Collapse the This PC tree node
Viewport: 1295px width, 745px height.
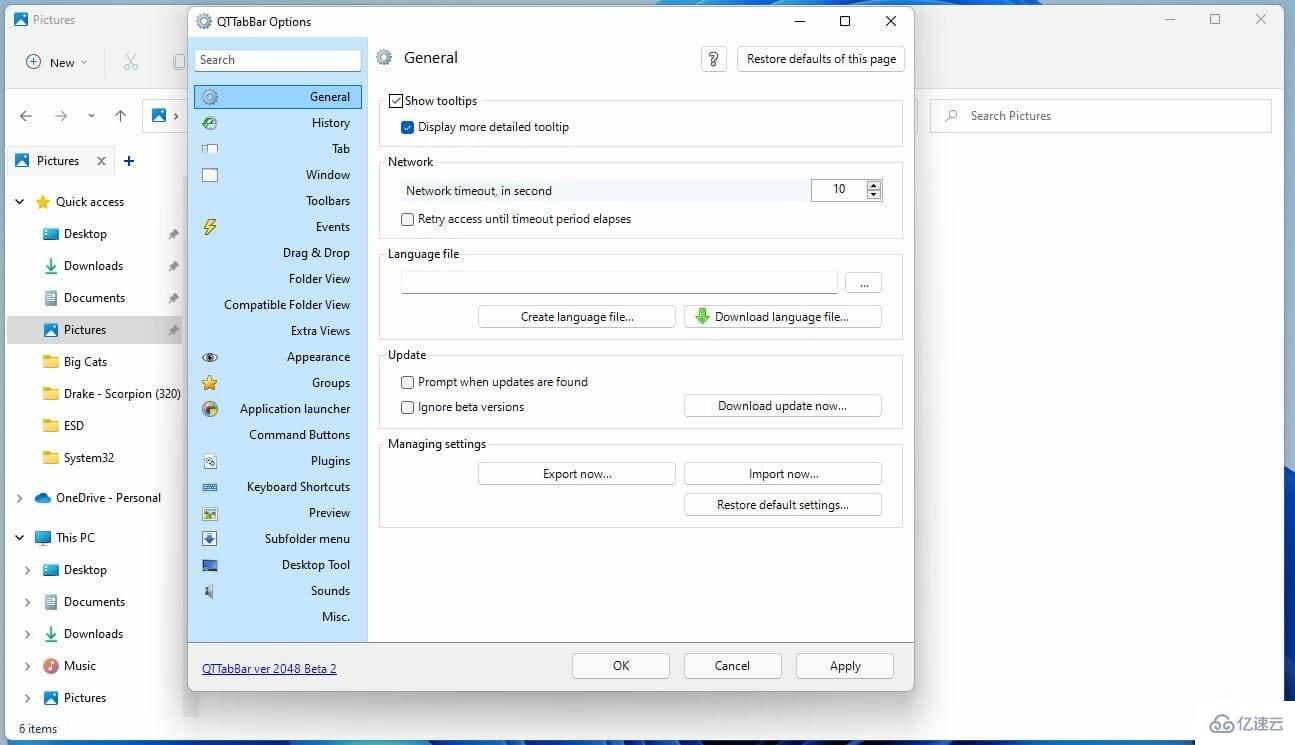click(x=19, y=538)
